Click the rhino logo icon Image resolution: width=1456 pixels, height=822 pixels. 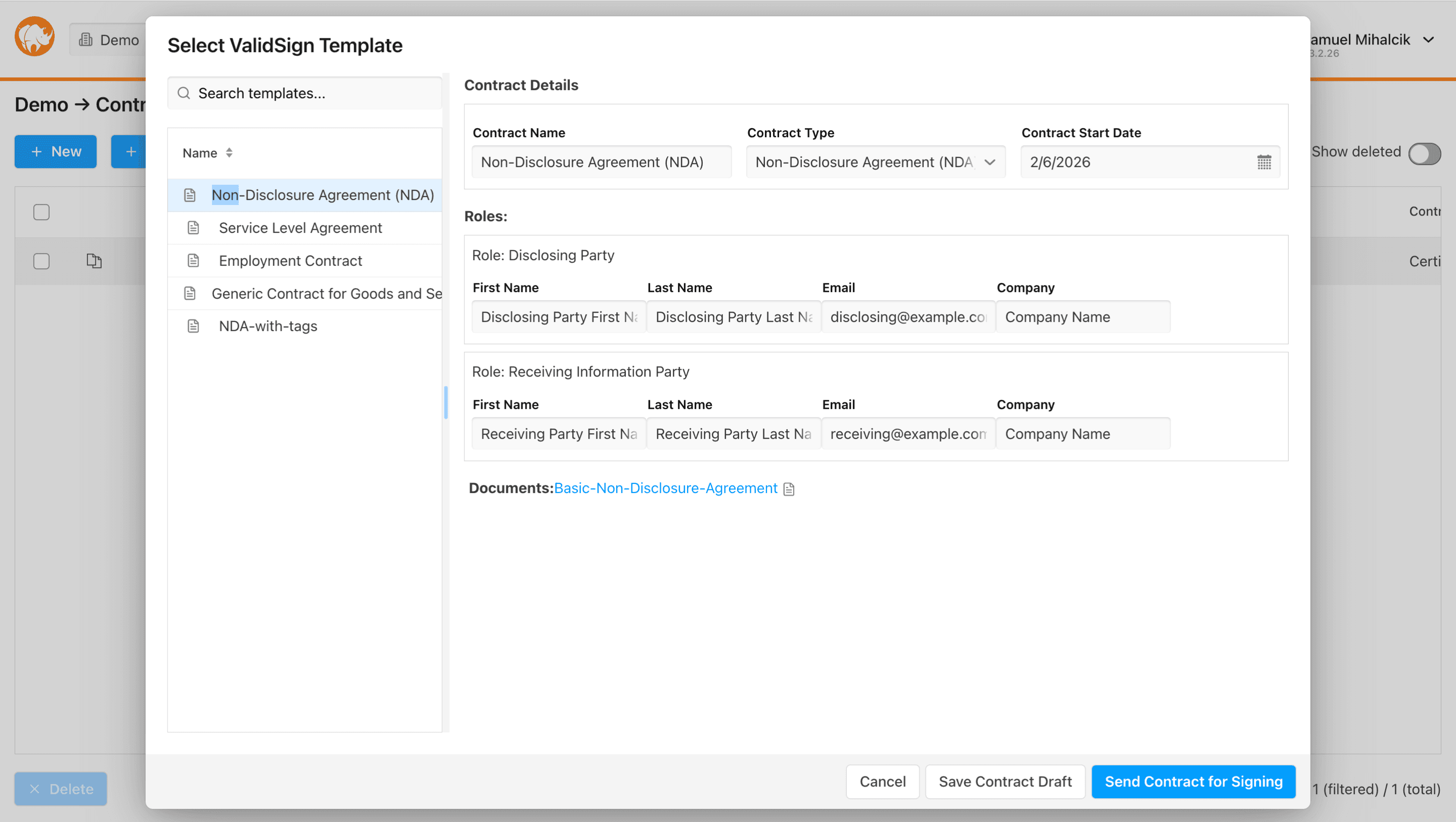pyautogui.click(x=34, y=37)
